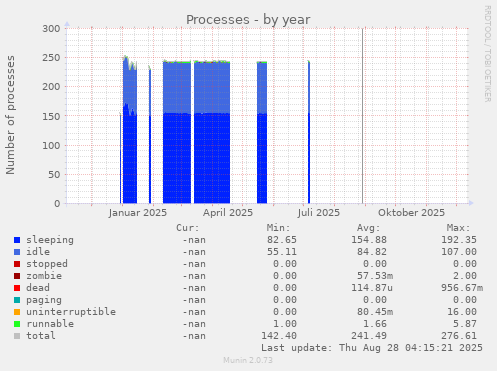497x371 pixels.
Task: Click the sleeping legend color swatch
Action: pyautogui.click(x=17, y=240)
